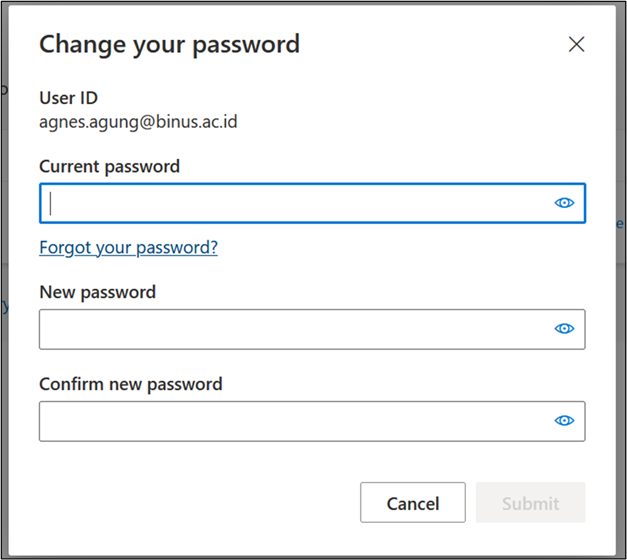The width and height of the screenshot is (627, 560).
Task: Click the greyed-out Submit button
Action: coord(530,503)
